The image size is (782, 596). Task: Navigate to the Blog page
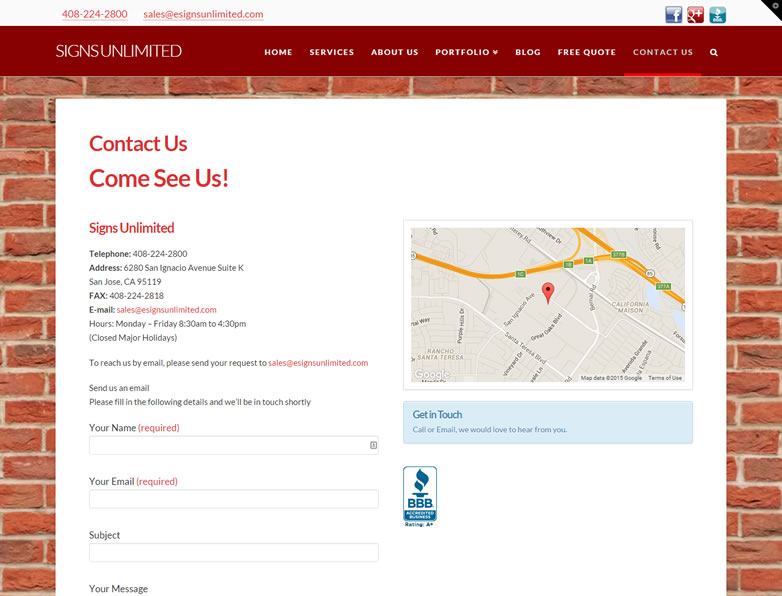tap(527, 52)
